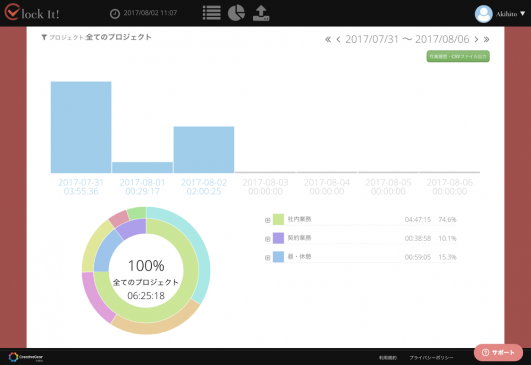
Task: Jump forward with double right arrows
Action: click(x=486, y=40)
